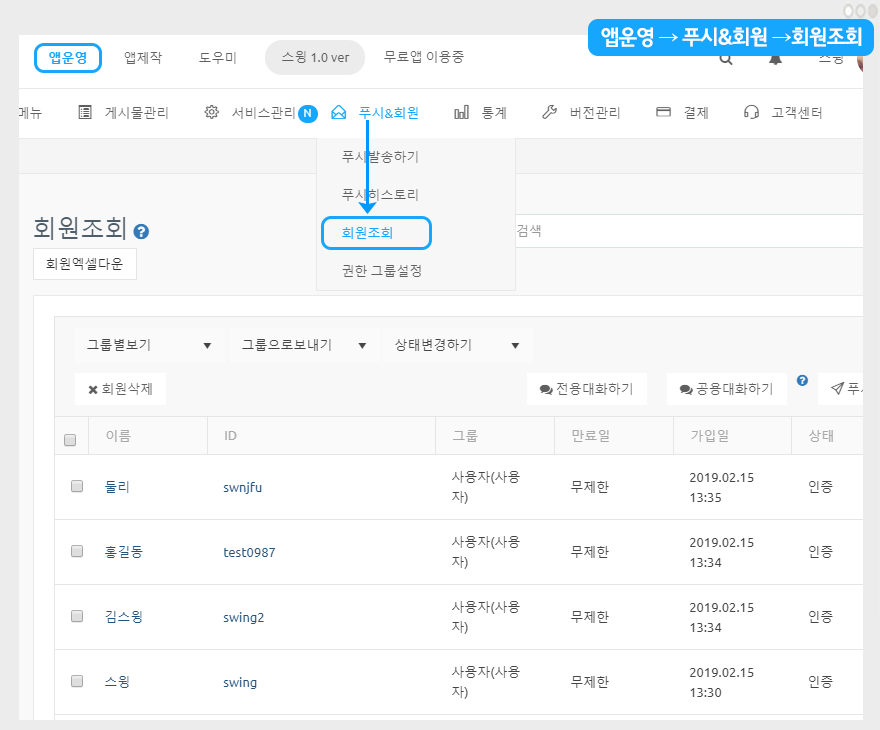Click the help icon beside 회원조회 title
This screenshot has width=880, height=730.
(x=141, y=231)
